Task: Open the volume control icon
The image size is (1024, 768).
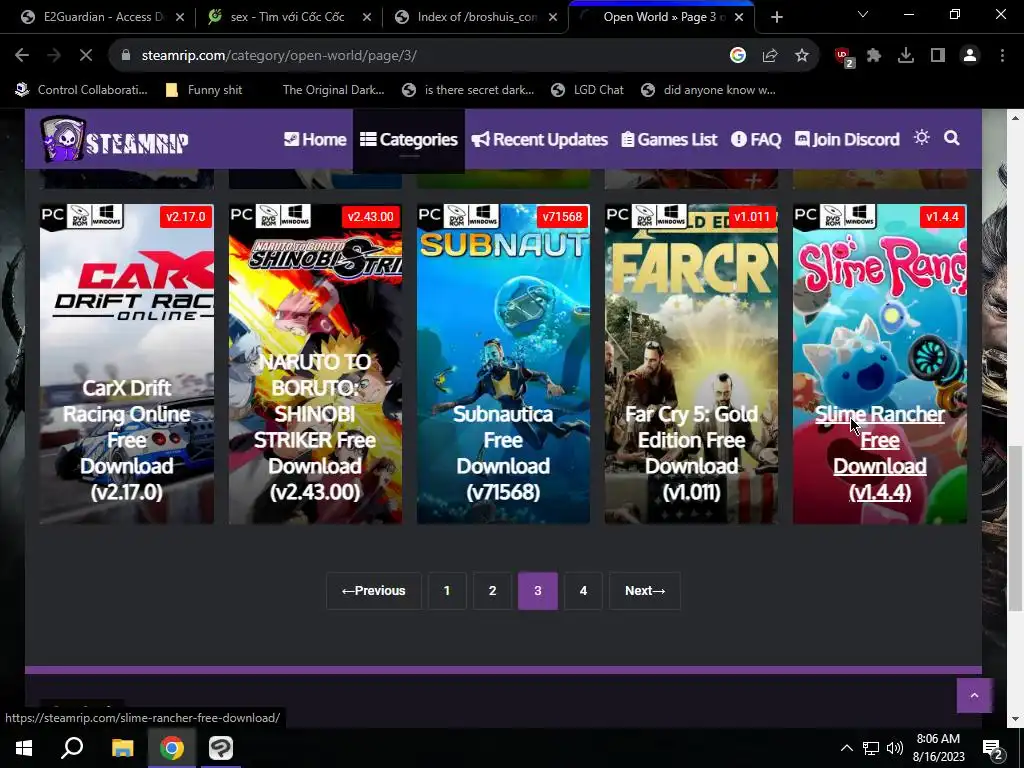Action: click(x=895, y=748)
